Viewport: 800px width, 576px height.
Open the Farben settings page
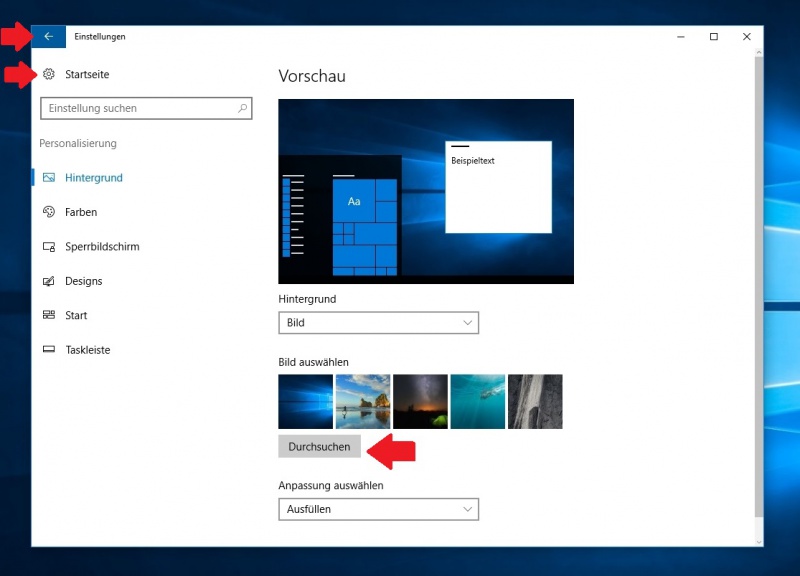(81, 212)
